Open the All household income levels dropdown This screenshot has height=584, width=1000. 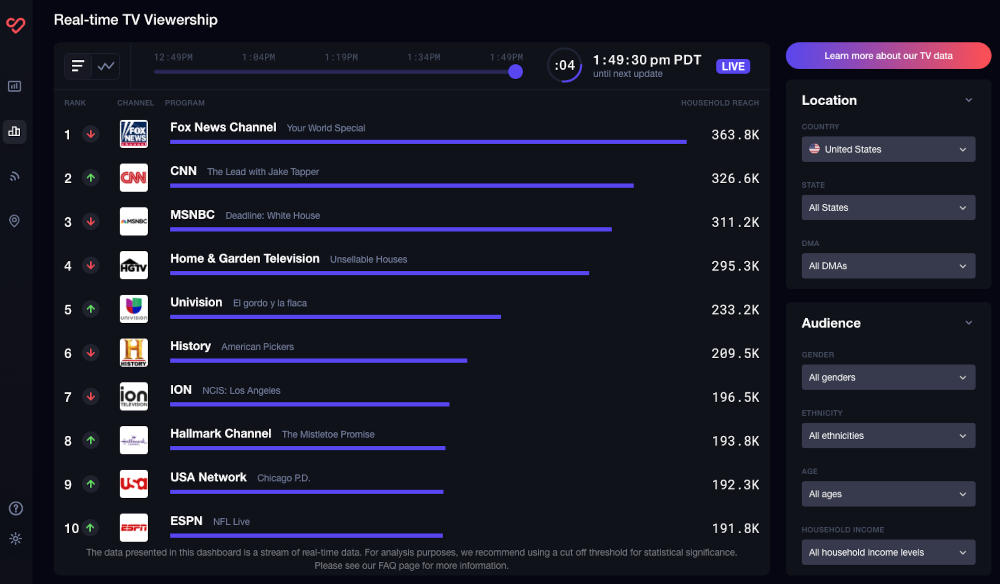[x=889, y=552]
